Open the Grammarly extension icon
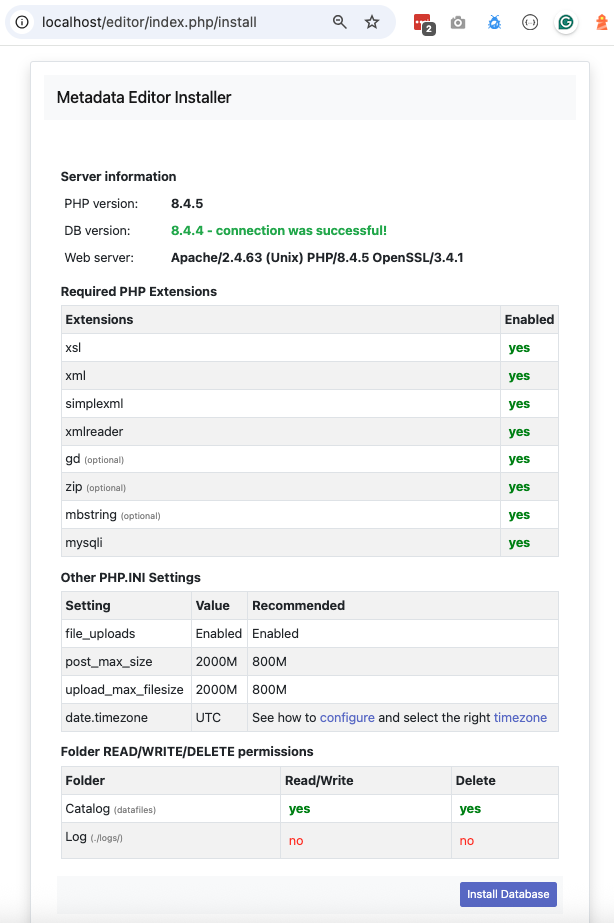The image size is (614, 923). pyautogui.click(x=566, y=22)
